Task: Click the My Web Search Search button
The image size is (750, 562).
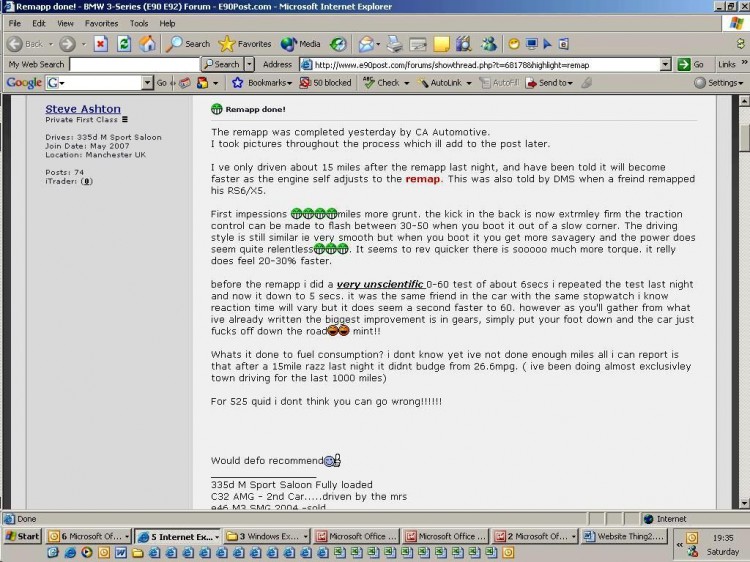Action: (x=222, y=64)
